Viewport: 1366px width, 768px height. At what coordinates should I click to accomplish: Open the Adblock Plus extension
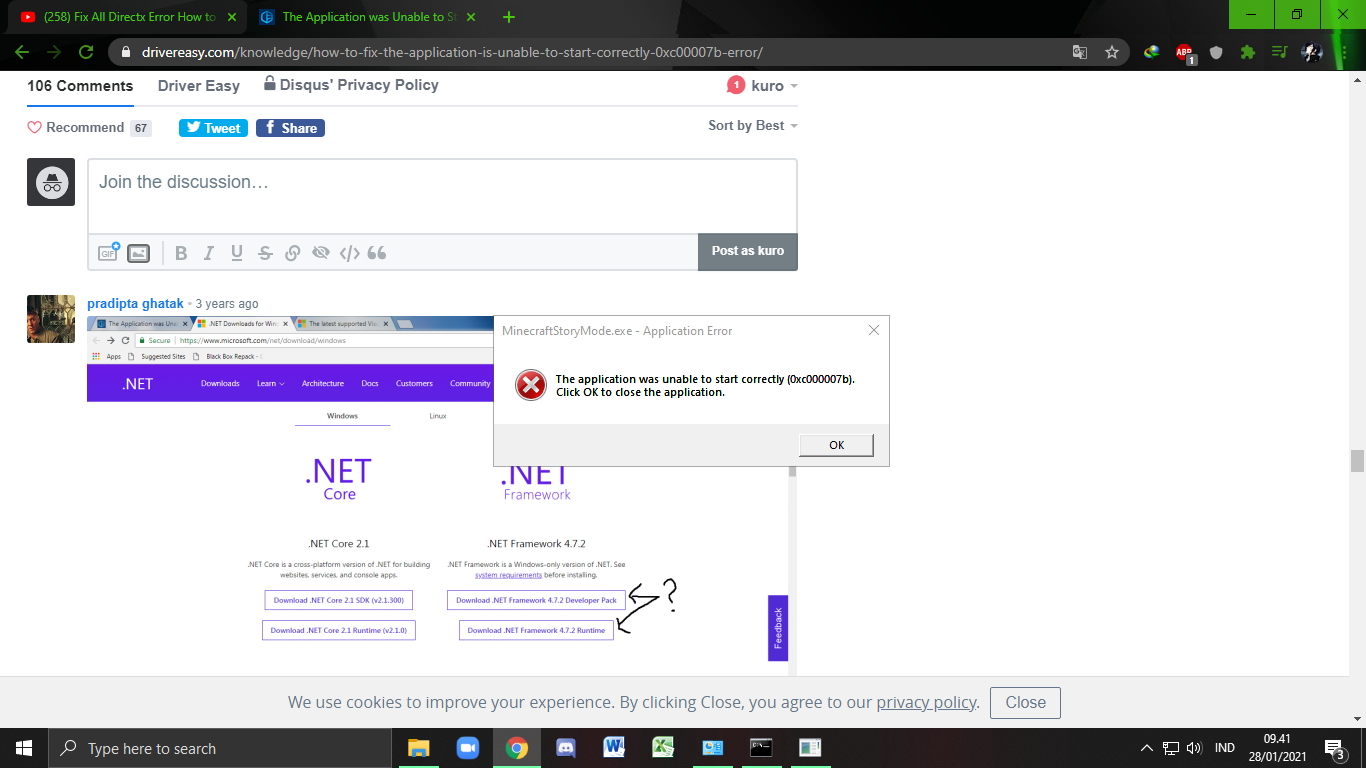coord(1184,52)
